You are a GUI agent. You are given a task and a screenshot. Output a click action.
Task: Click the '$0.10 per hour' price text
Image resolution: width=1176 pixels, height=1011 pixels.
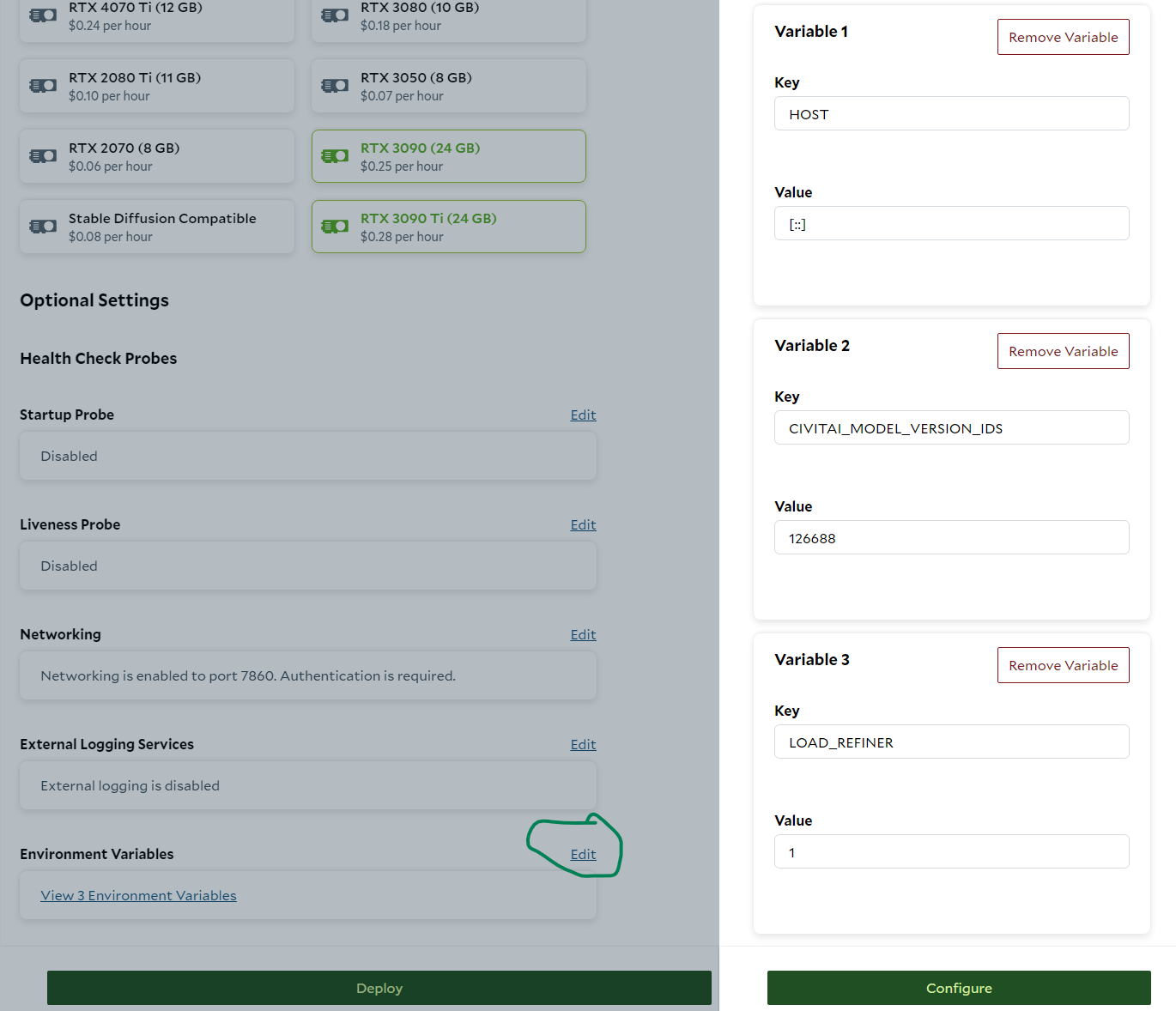point(109,96)
